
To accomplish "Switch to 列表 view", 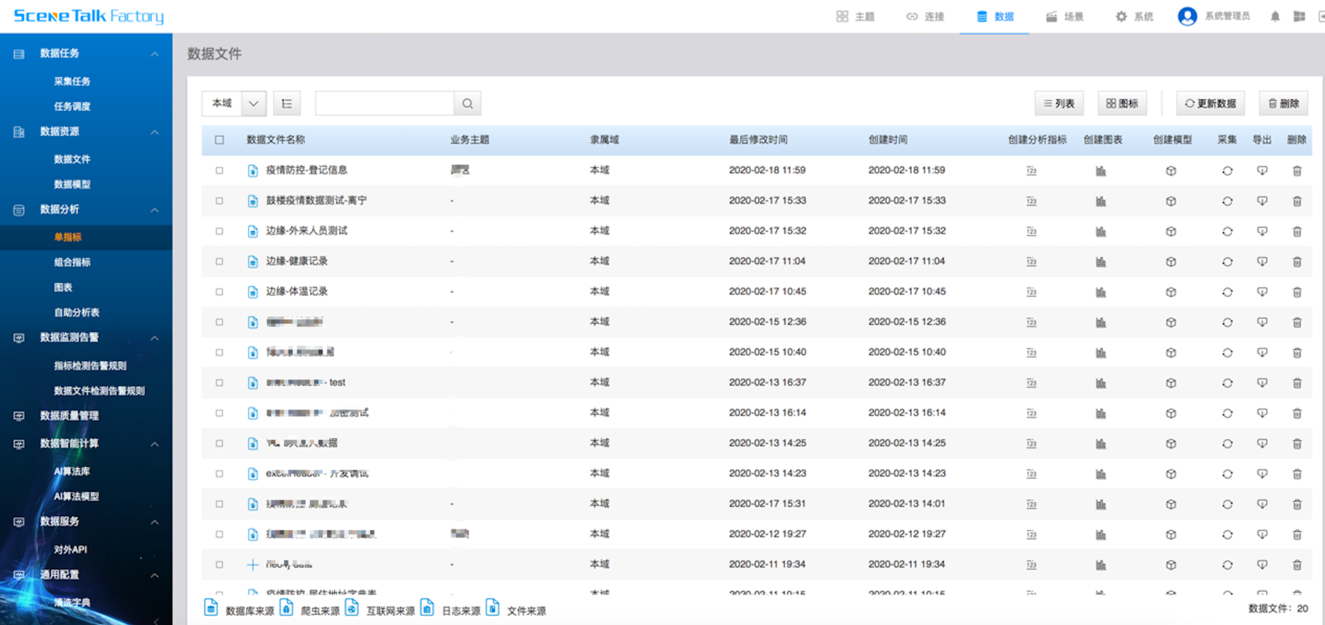I will point(1060,103).
